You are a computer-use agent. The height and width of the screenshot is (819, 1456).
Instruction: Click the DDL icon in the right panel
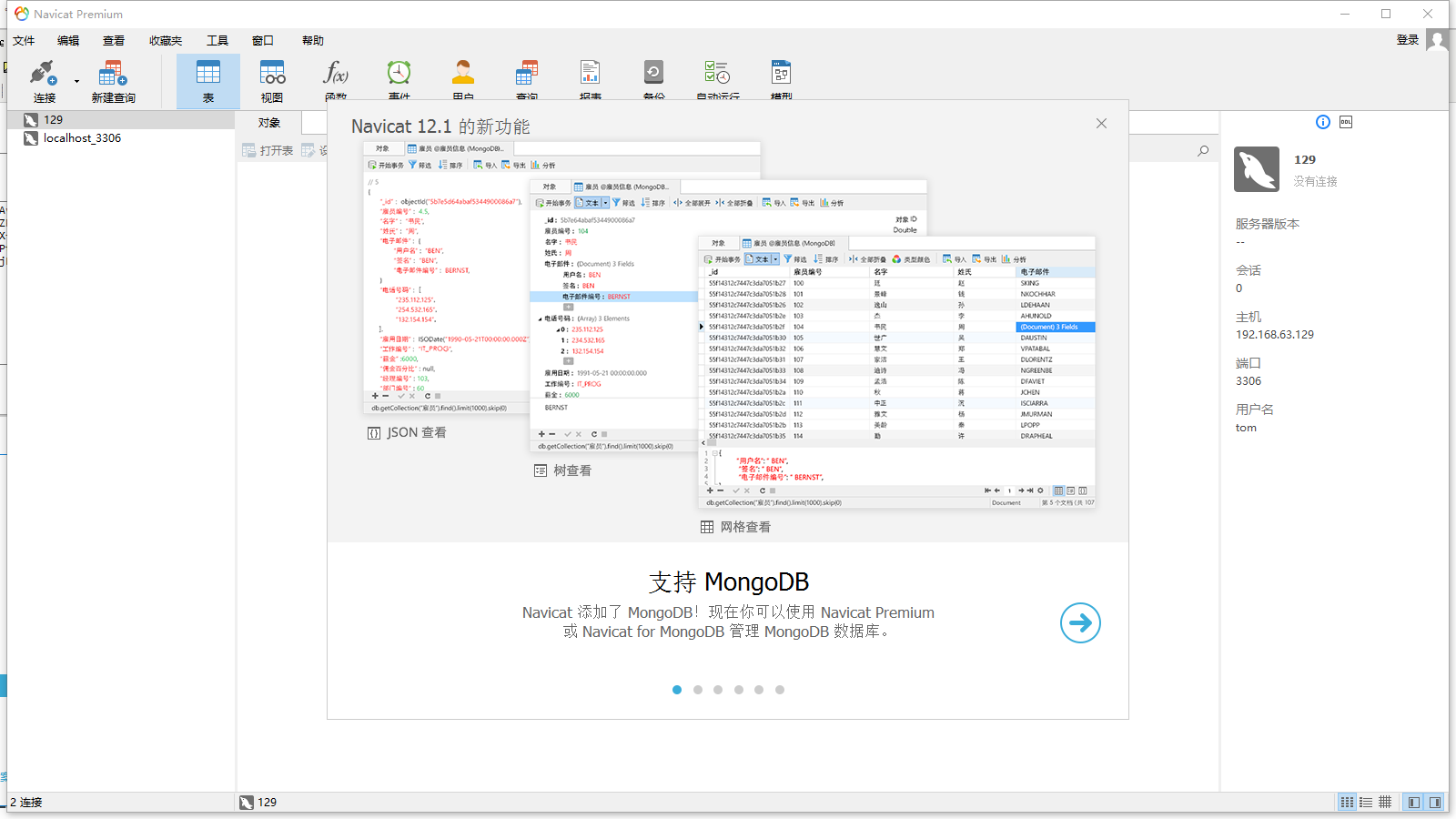1346,122
